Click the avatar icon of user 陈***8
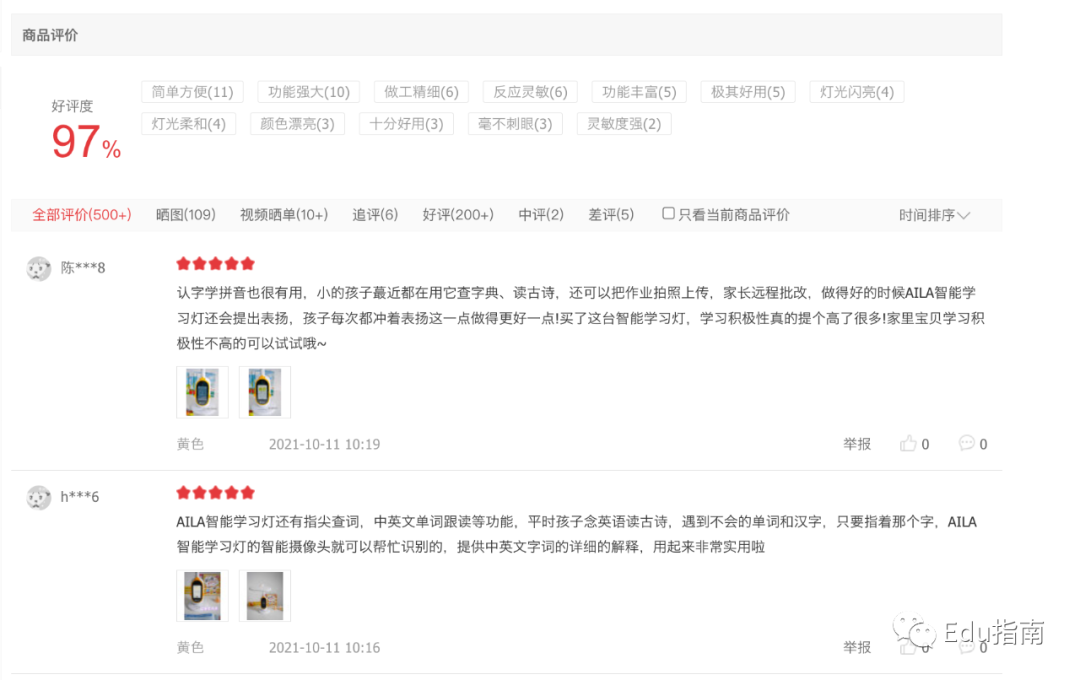 click(x=39, y=268)
